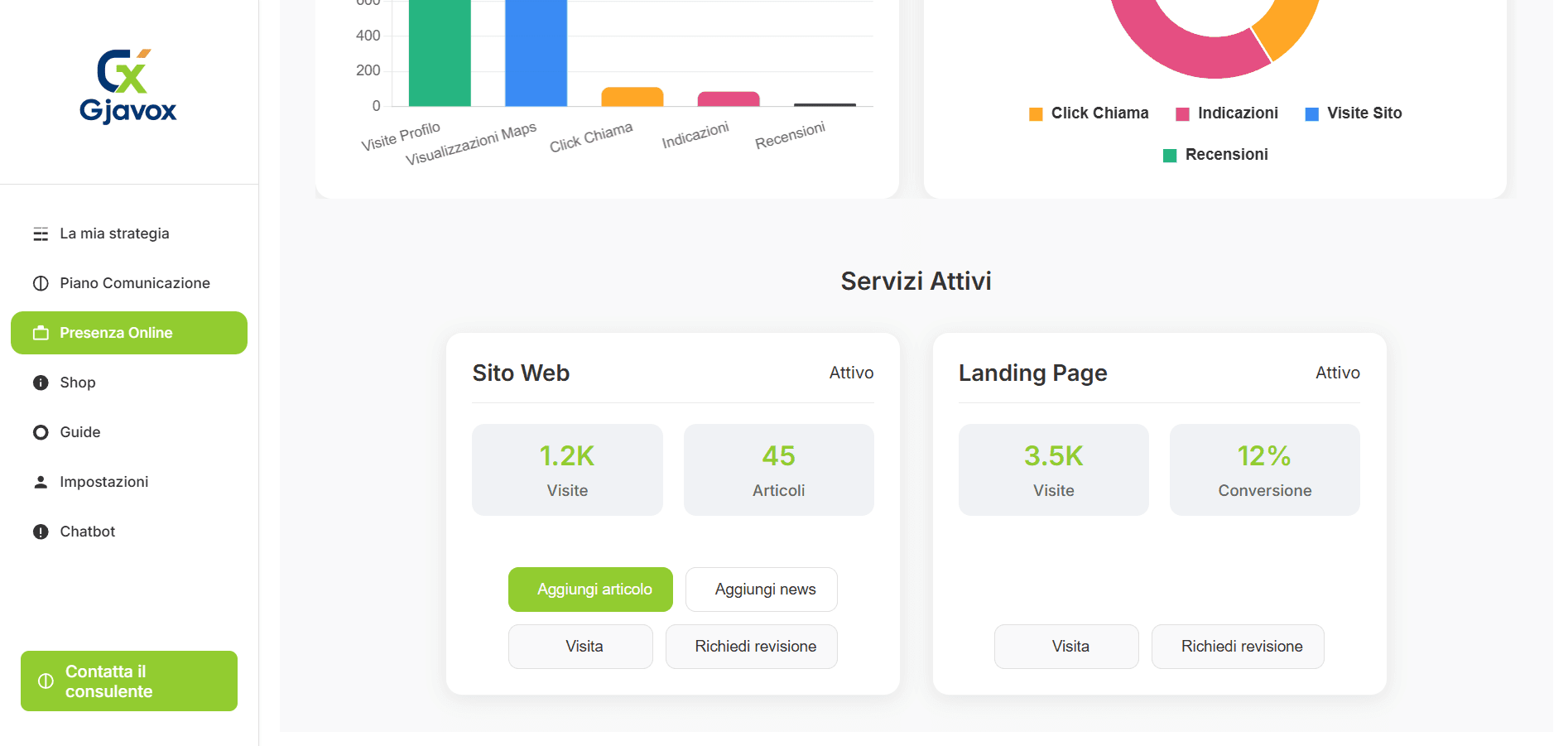
Task: Click the Shop info icon
Action: click(x=40, y=382)
